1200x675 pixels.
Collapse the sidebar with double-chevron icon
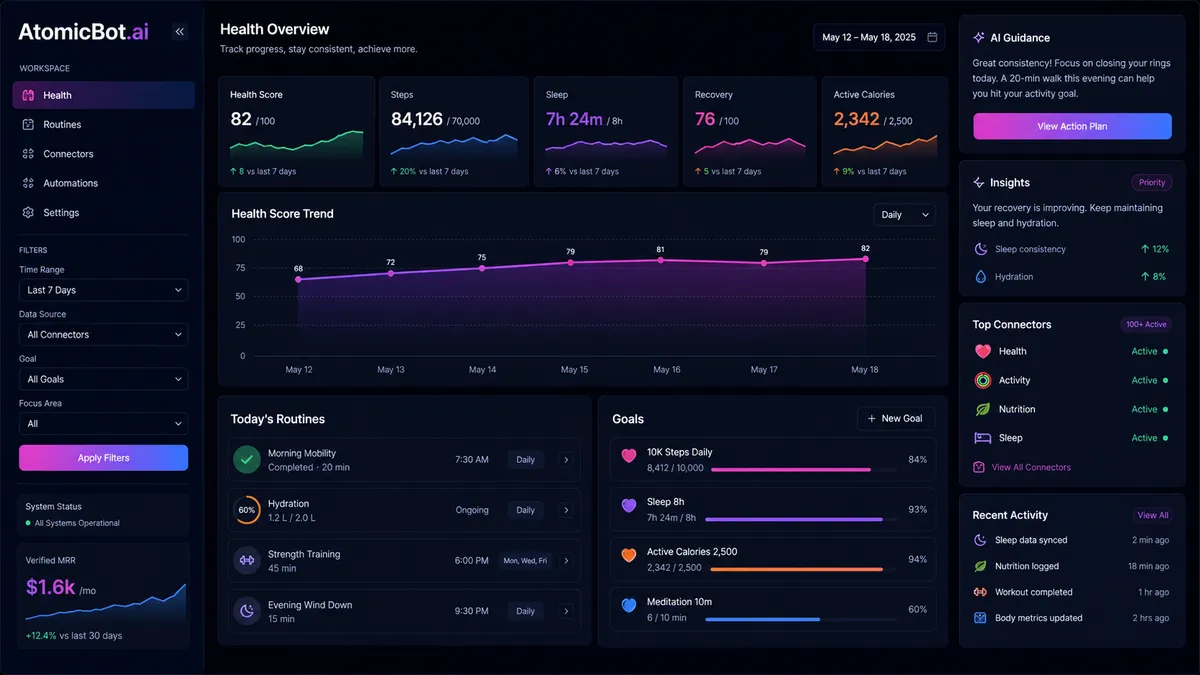pos(180,32)
